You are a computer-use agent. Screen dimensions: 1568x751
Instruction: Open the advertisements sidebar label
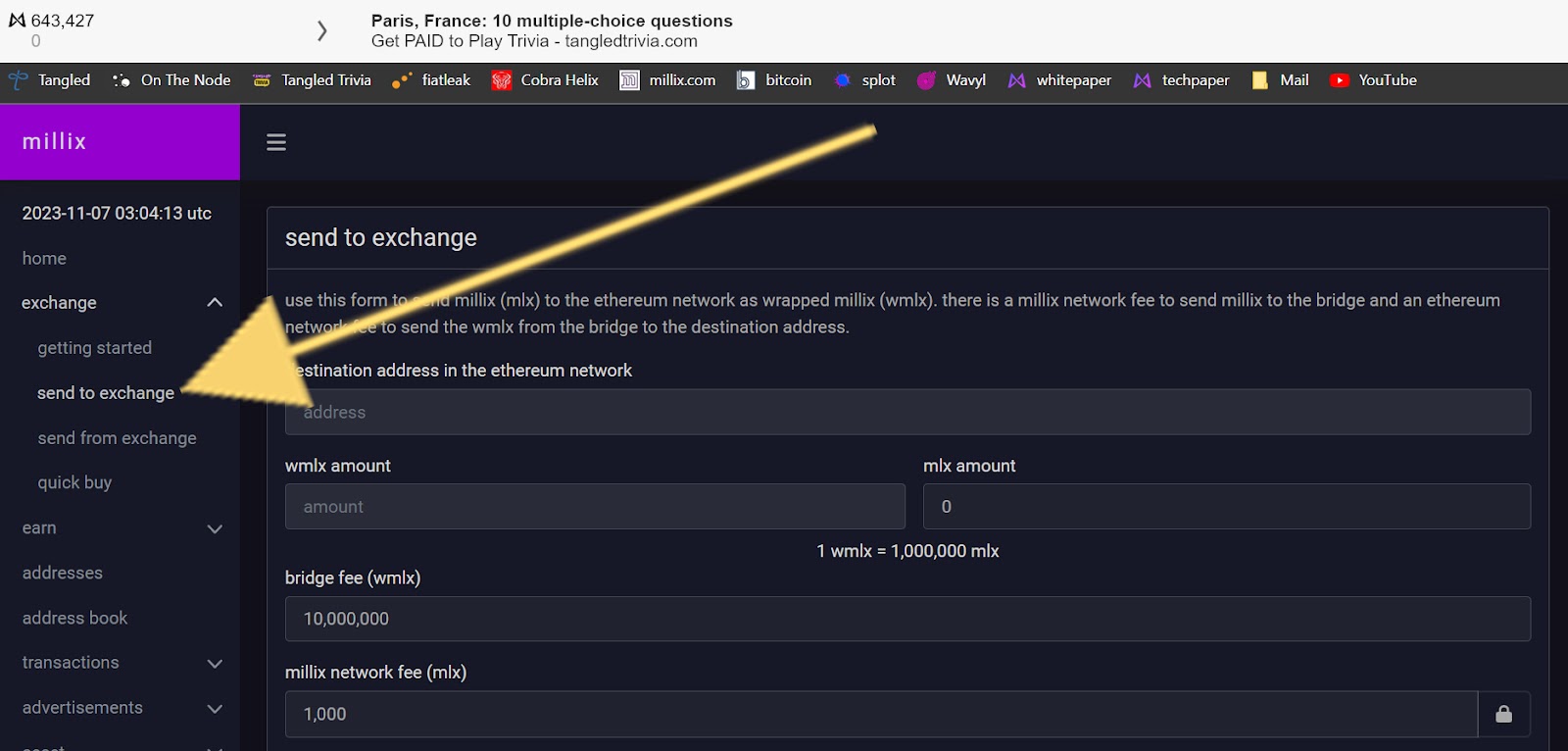[x=82, y=708]
